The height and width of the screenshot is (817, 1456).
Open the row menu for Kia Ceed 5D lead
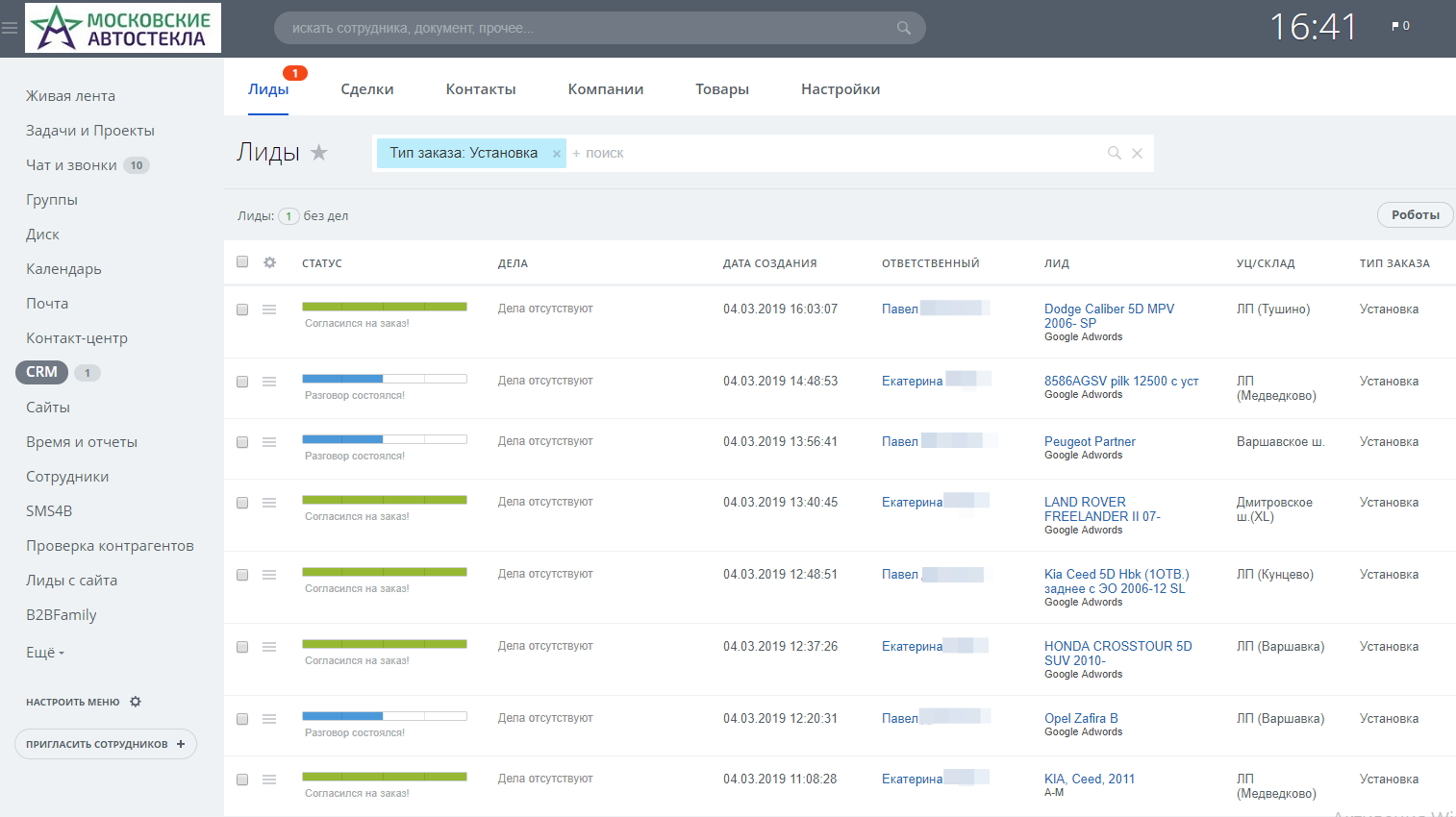pyautogui.click(x=269, y=575)
